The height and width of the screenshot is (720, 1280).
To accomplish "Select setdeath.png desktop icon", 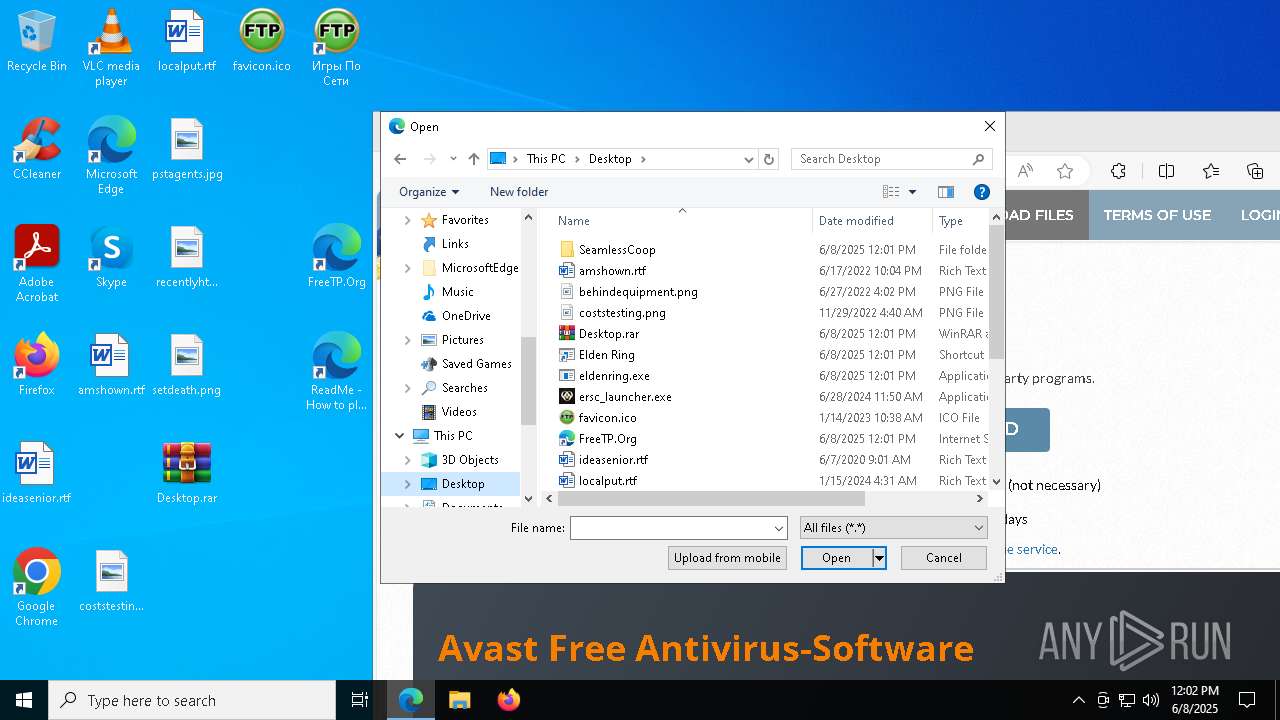I will (x=187, y=366).
